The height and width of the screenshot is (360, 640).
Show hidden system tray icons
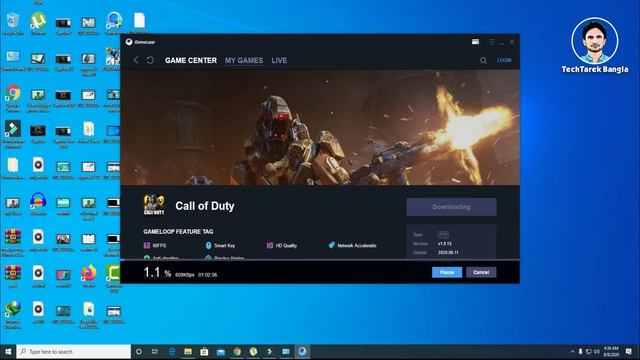(572, 351)
